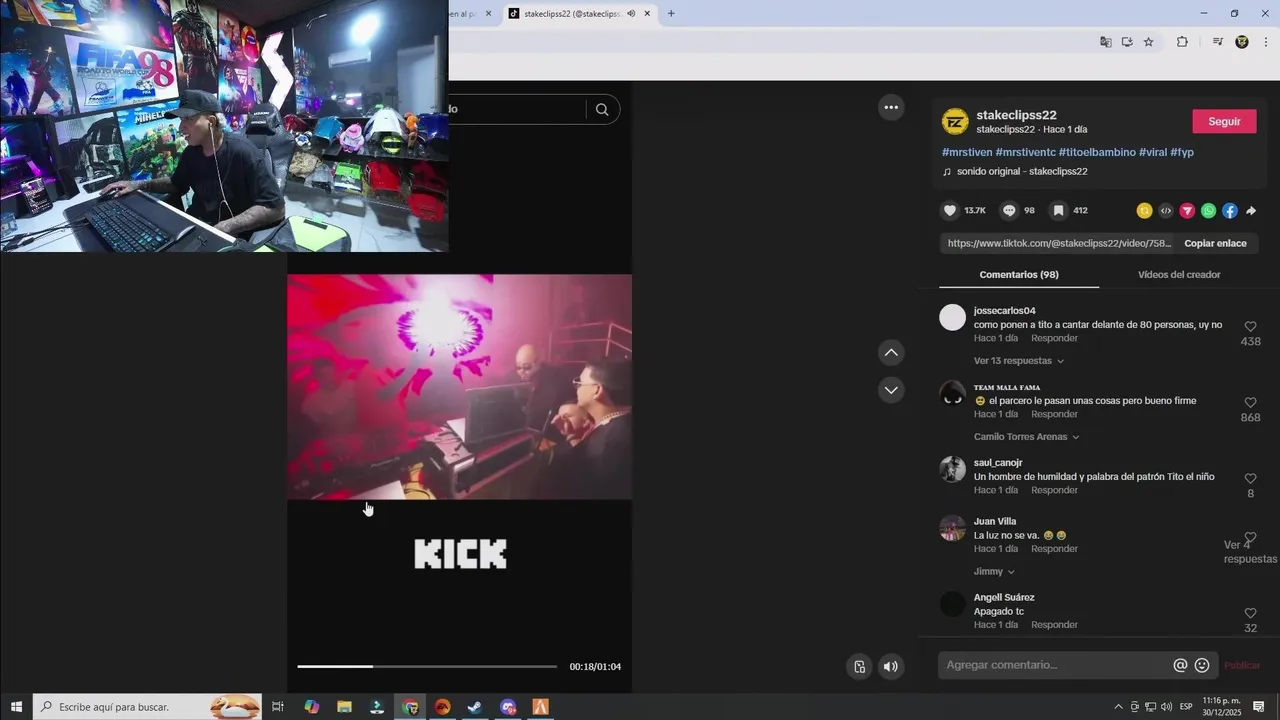Viewport: 1280px width, 720px height.
Task: Mute the tab using its audio icon
Action: pos(631,13)
